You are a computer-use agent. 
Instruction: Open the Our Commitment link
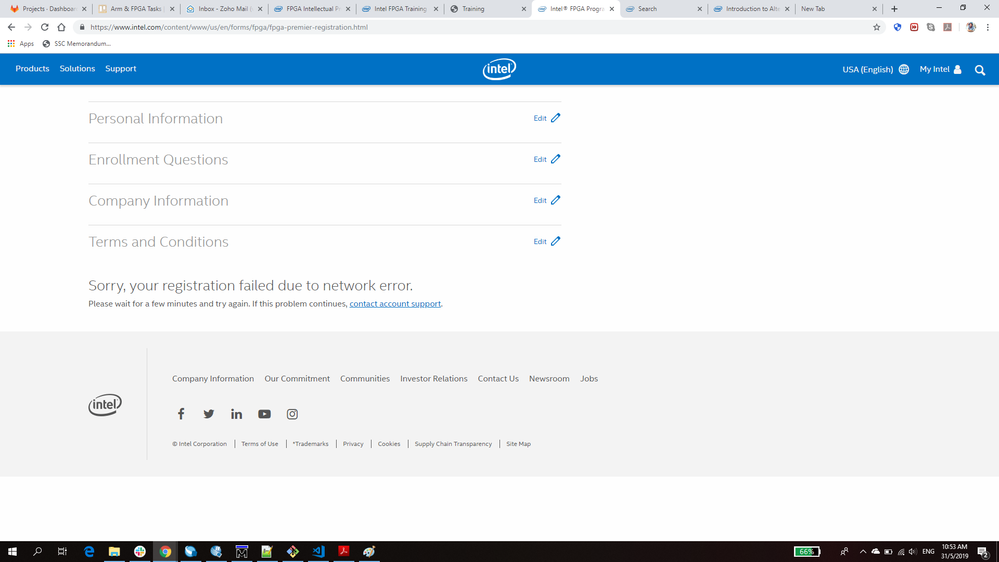click(297, 378)
